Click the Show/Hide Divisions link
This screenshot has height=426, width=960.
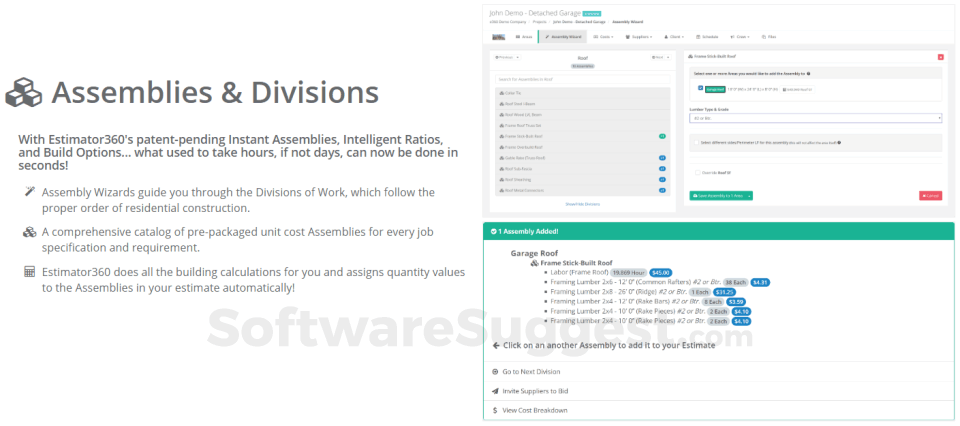coord(582,204)
